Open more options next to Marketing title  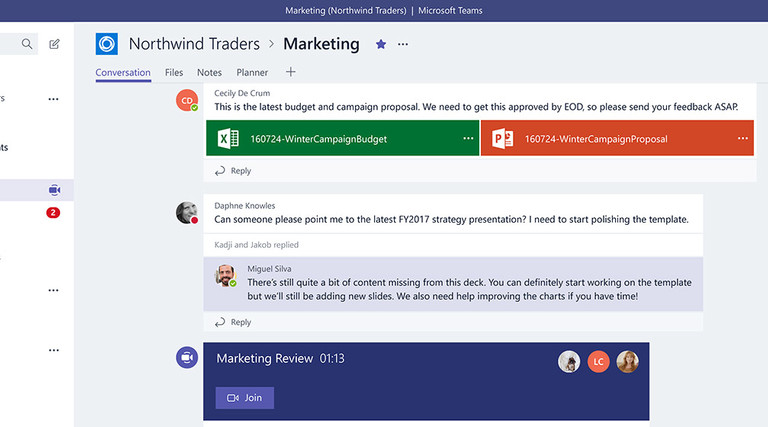pyautogui.click(x=403, y=45)
